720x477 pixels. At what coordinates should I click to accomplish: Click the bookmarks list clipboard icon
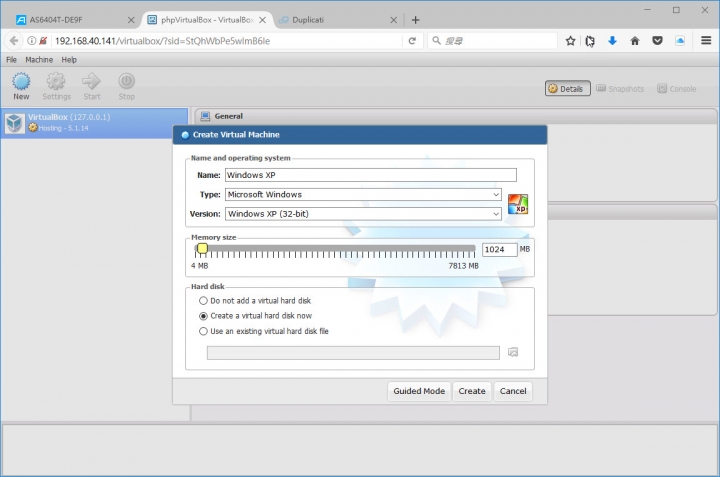click(x=590, y=41)
